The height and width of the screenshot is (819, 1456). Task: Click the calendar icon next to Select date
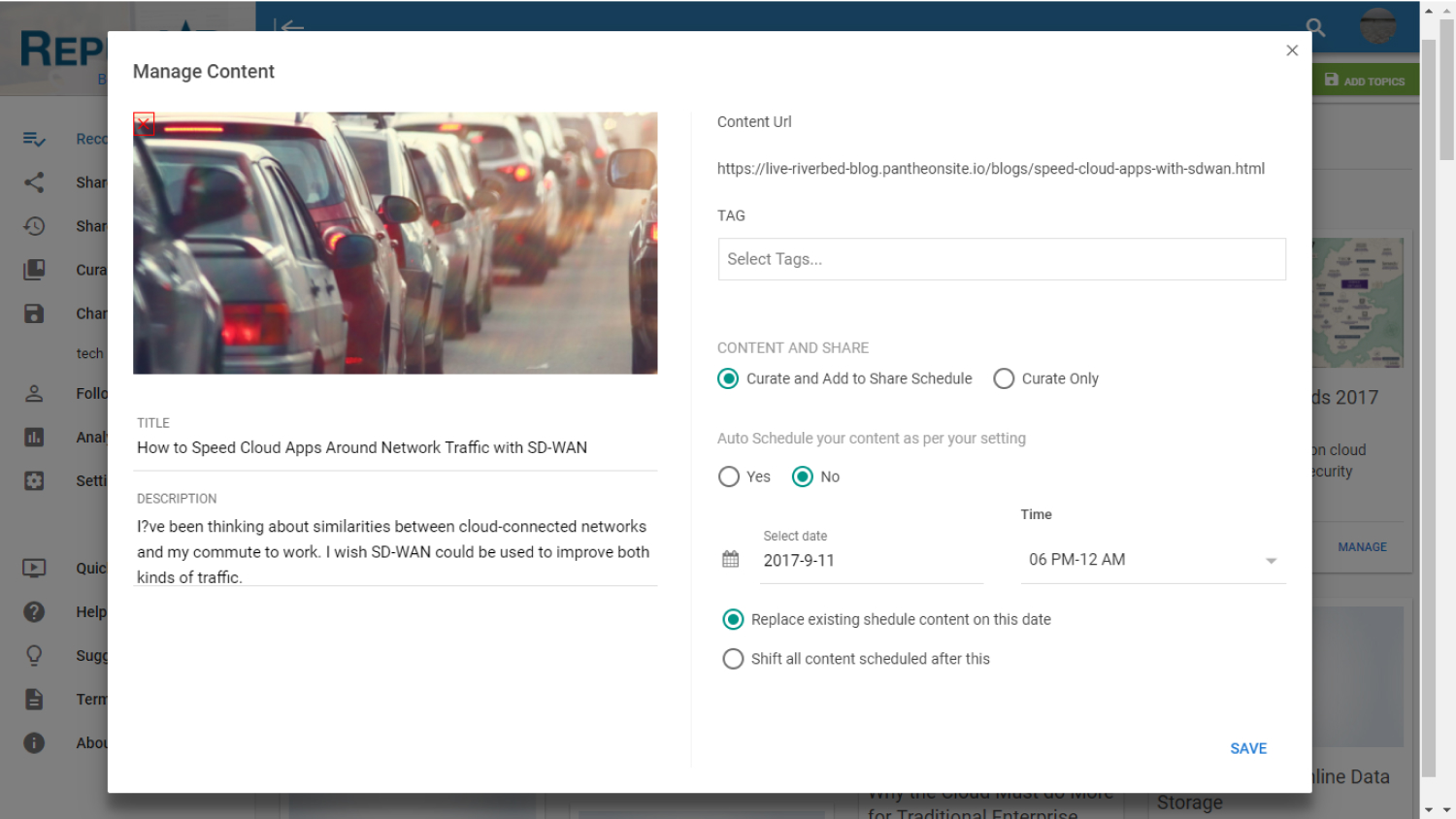(x=731, y=559)
